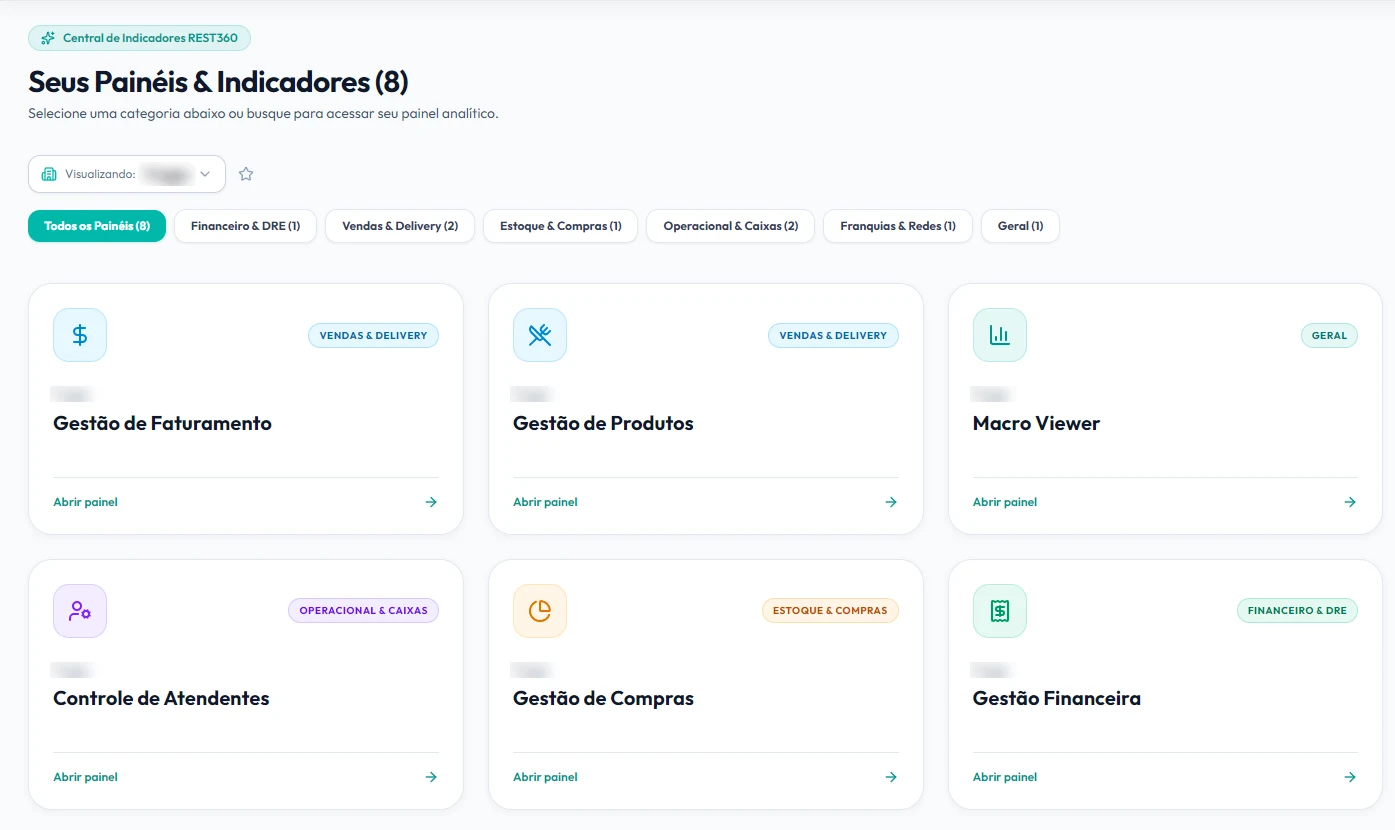Viewport: 1395px width, 830px height.
Task: Show the Estoque & Compras (1) category
Action: (x=560, y=226)
